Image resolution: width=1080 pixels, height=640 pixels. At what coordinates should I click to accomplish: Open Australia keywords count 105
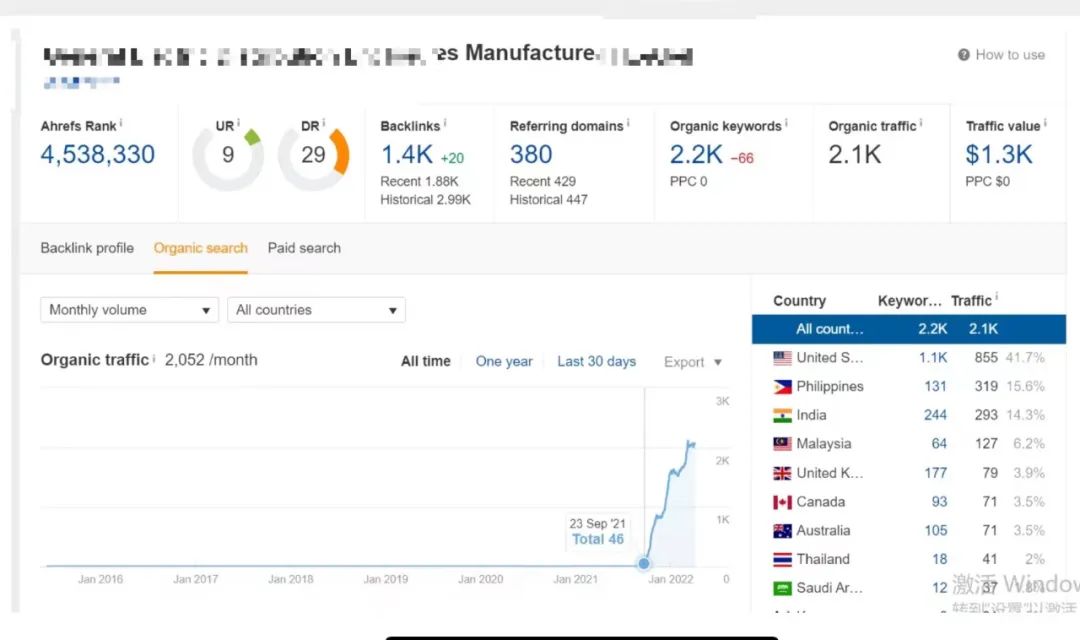click(936, 530)
